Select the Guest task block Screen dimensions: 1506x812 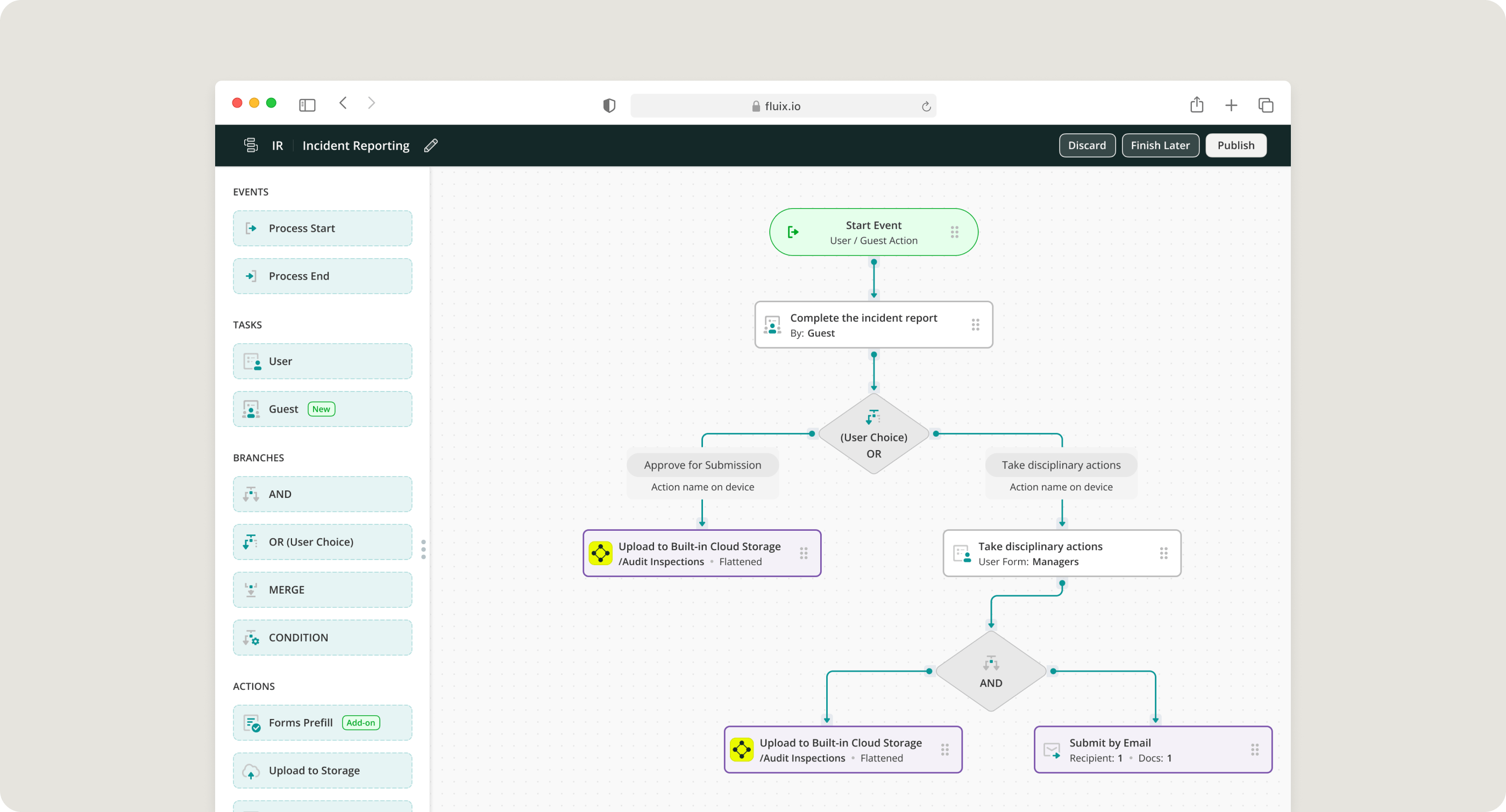point(322,409)
